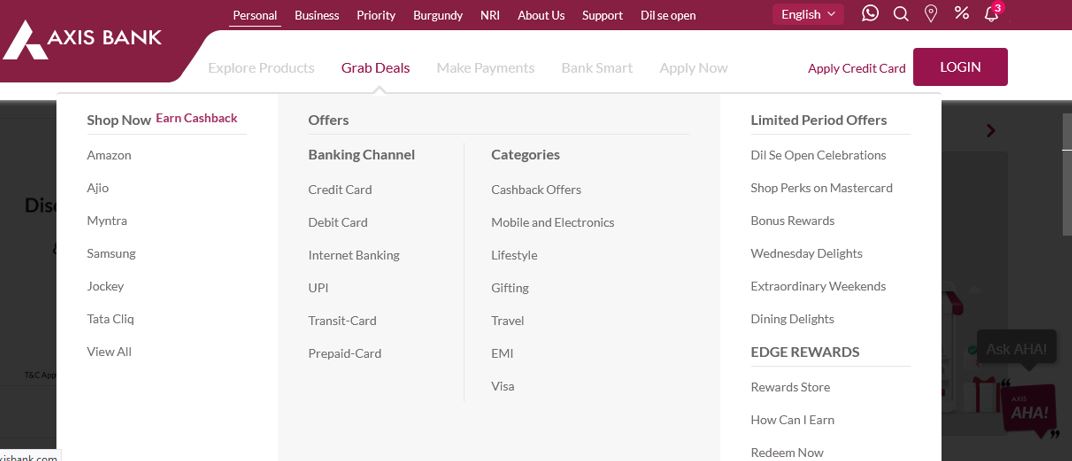Click the search magnifier icon
This screenshot has width=1072, height=461.
[901, 14]
